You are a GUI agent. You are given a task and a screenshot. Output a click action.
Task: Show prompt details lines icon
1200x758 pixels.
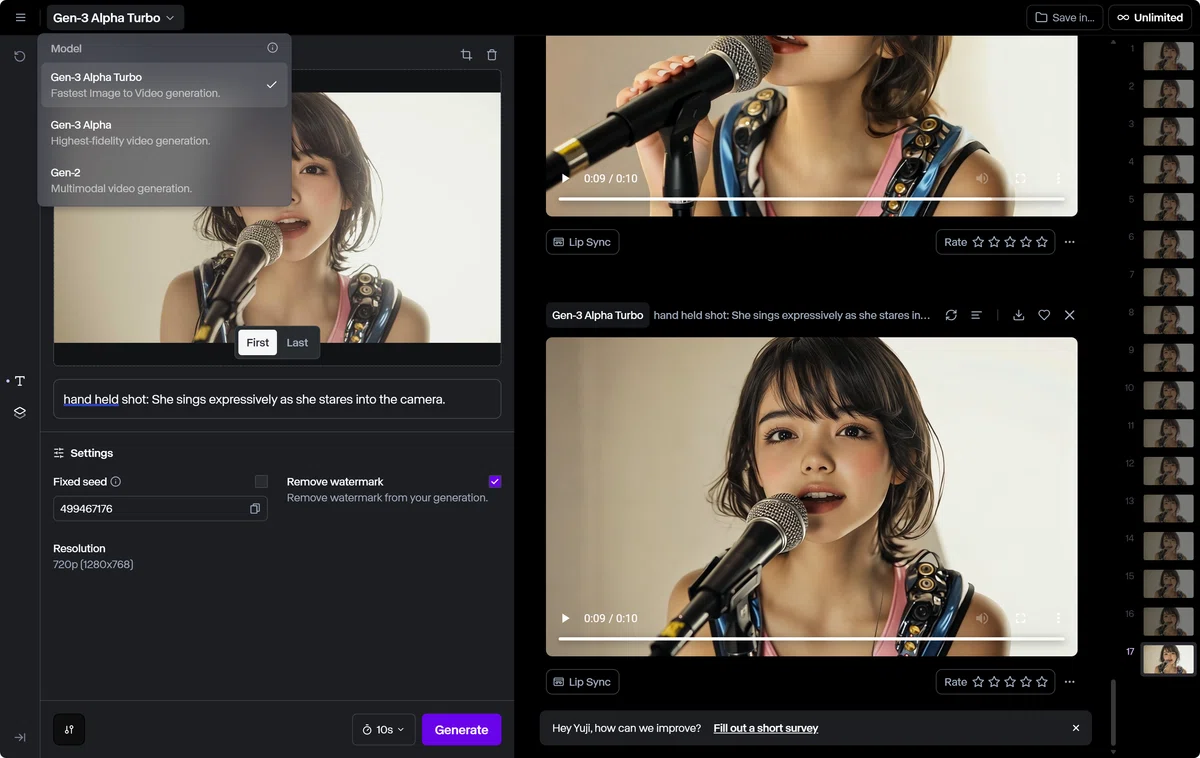click(x=976, y=315)
